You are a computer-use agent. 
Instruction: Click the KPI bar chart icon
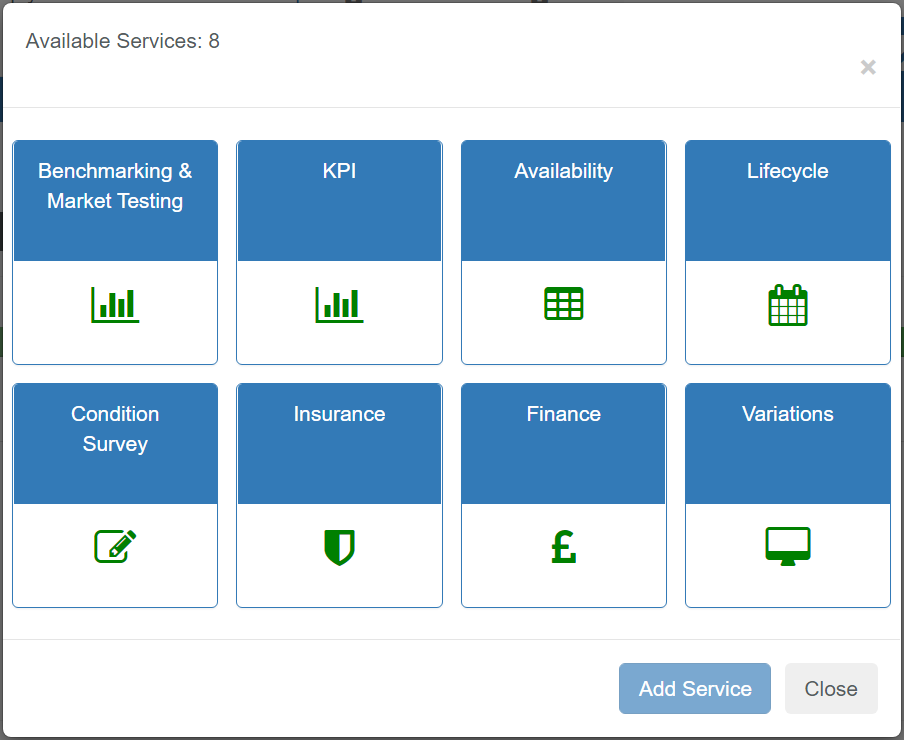pos(340,305)
